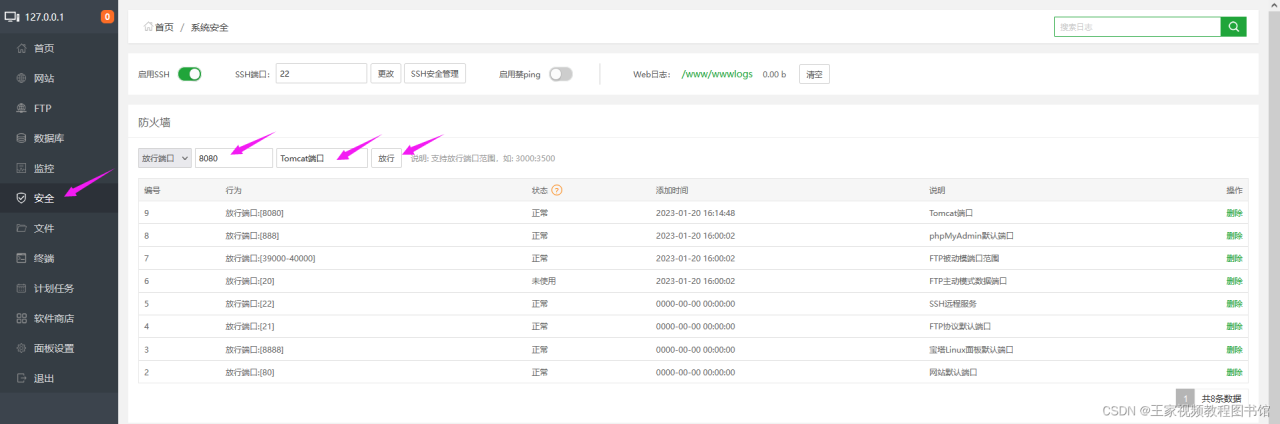
Task: Click the status column help question icon
Action: 557,190
